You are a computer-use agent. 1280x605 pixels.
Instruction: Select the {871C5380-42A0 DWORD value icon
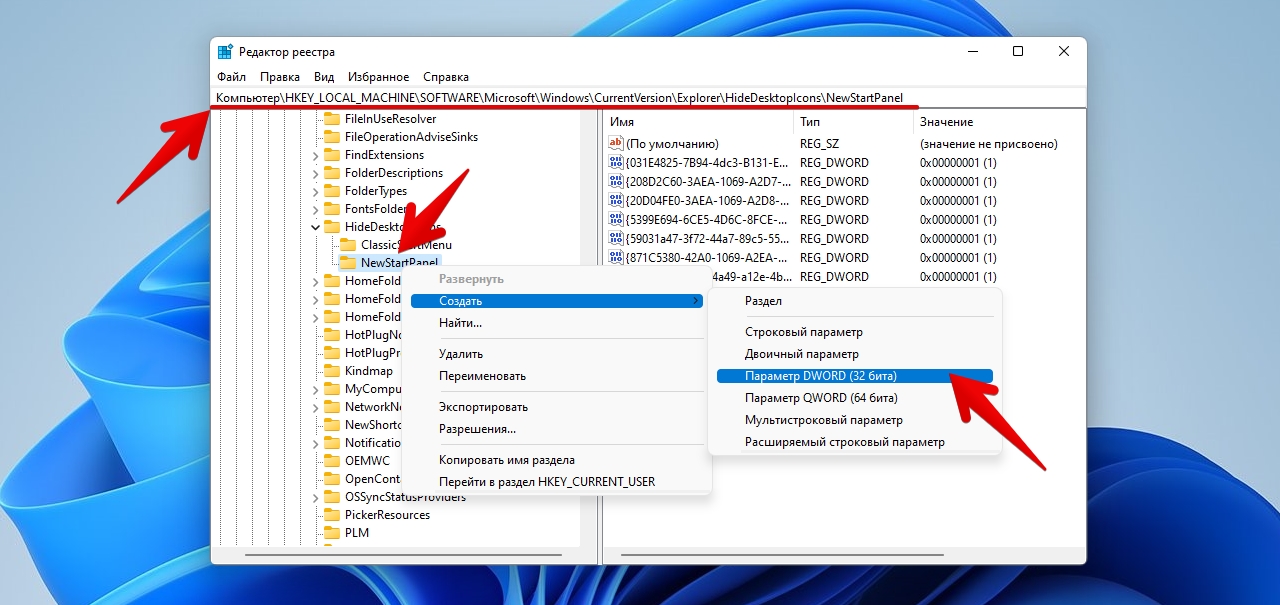(616, 258)
